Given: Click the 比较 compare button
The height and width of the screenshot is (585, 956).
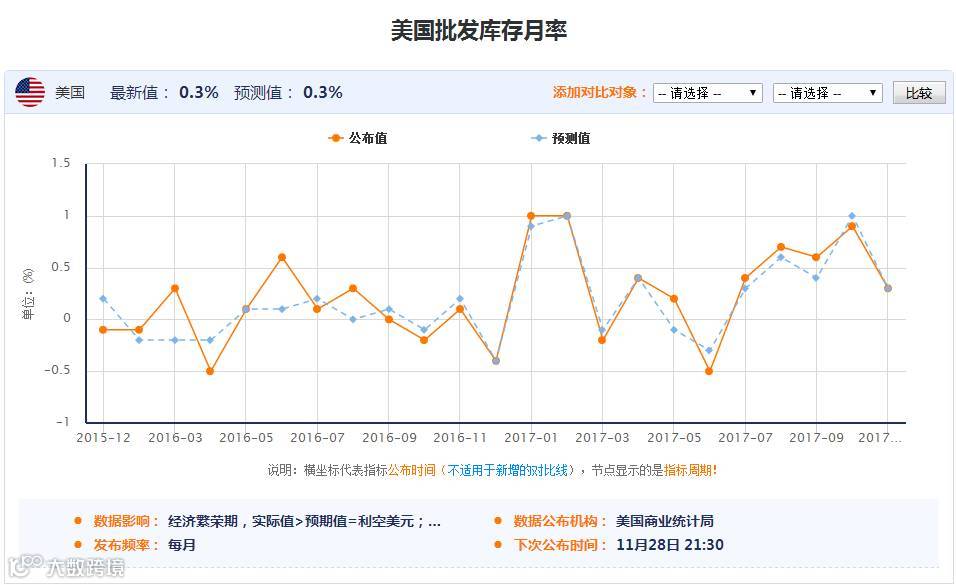Looking at the screenshot, I should click(919, 93).
